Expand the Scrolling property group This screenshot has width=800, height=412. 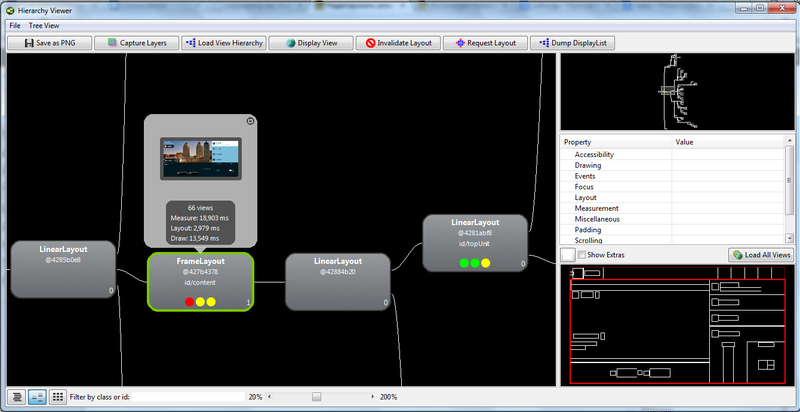click(x=588, y=240)
